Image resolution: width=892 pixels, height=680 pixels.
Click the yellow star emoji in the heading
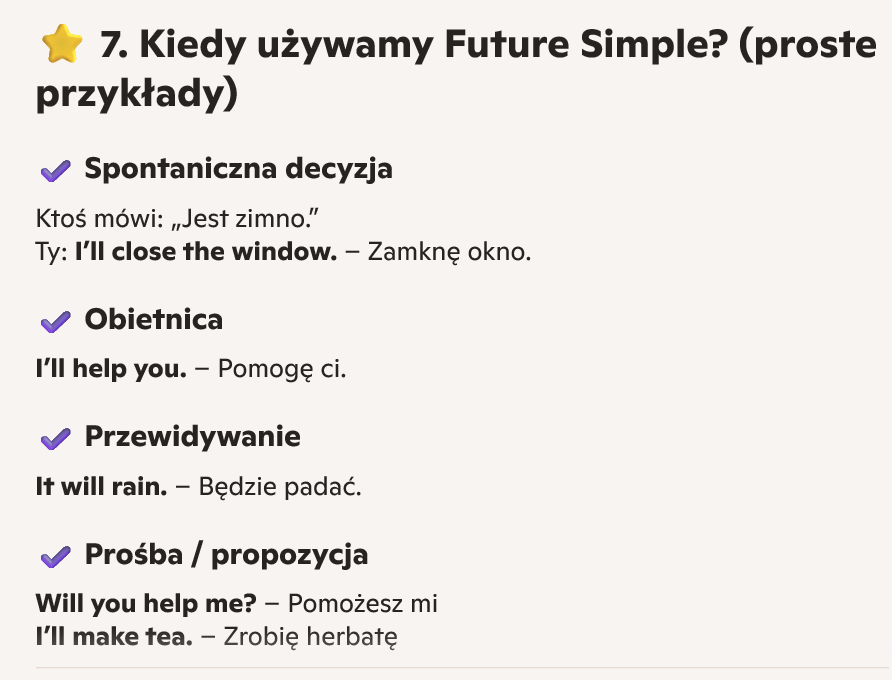coord(60,46)
